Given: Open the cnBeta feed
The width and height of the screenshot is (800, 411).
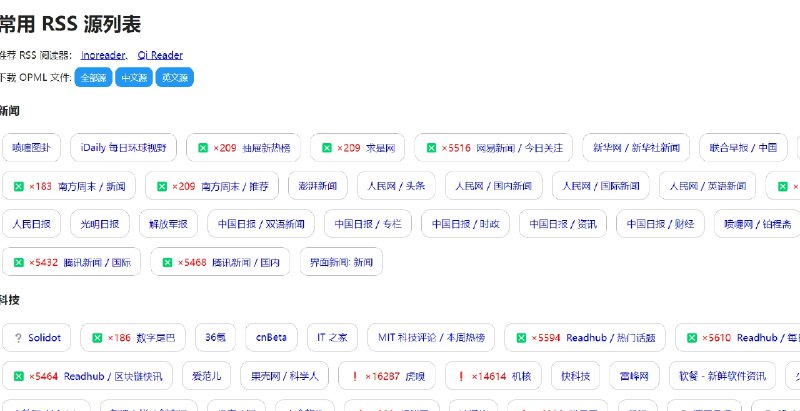Looking at the screenshot, I should click(x=271, y=338).
